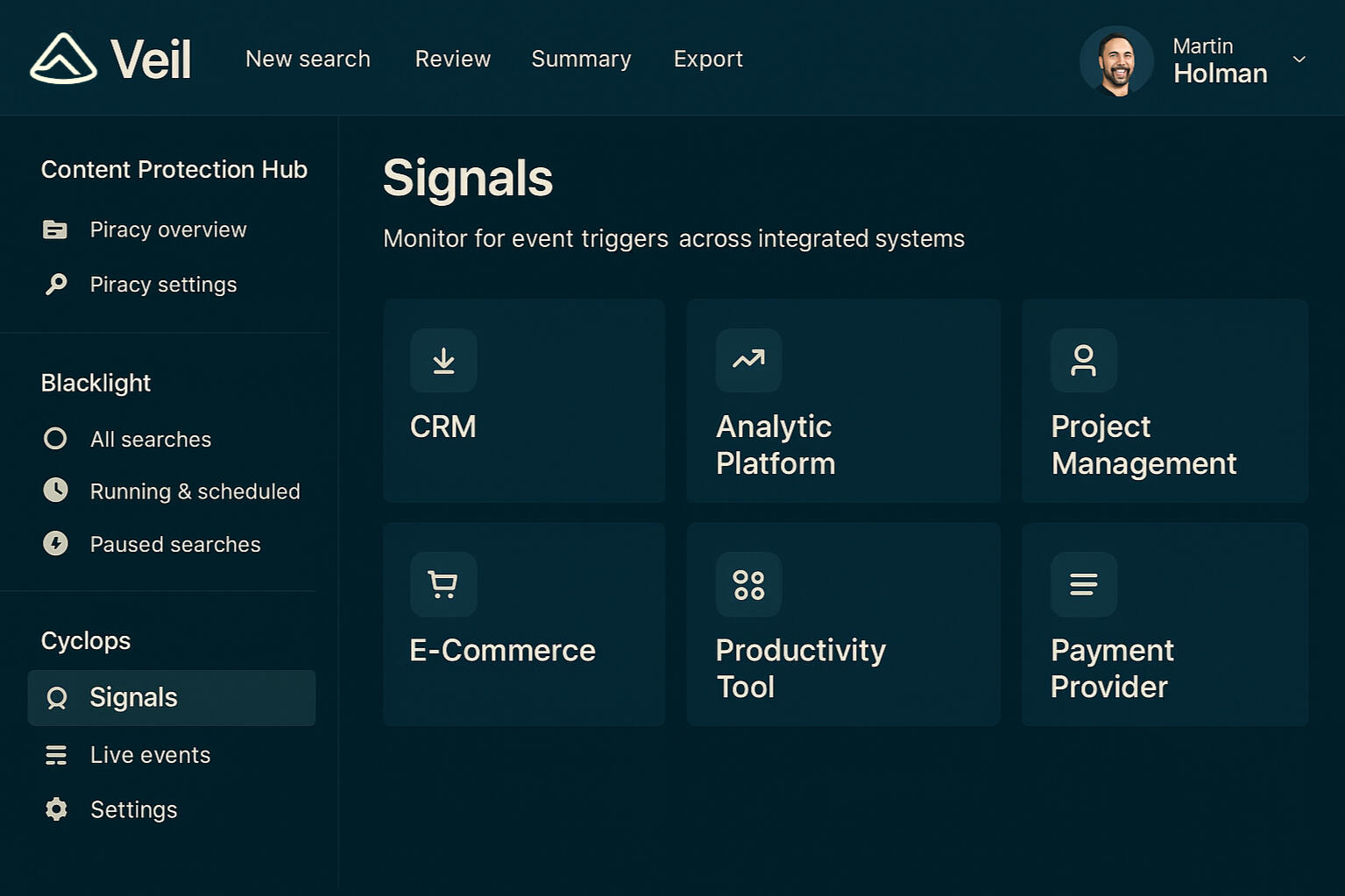
Task: Open Piracy overview in the sidebar
Action: pos(167,229)
